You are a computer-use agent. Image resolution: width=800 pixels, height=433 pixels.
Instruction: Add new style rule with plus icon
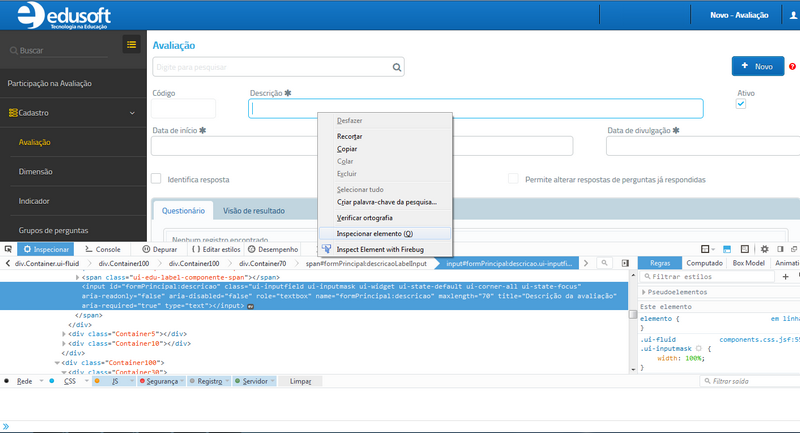pyautogui.click(x=786, y=276)
